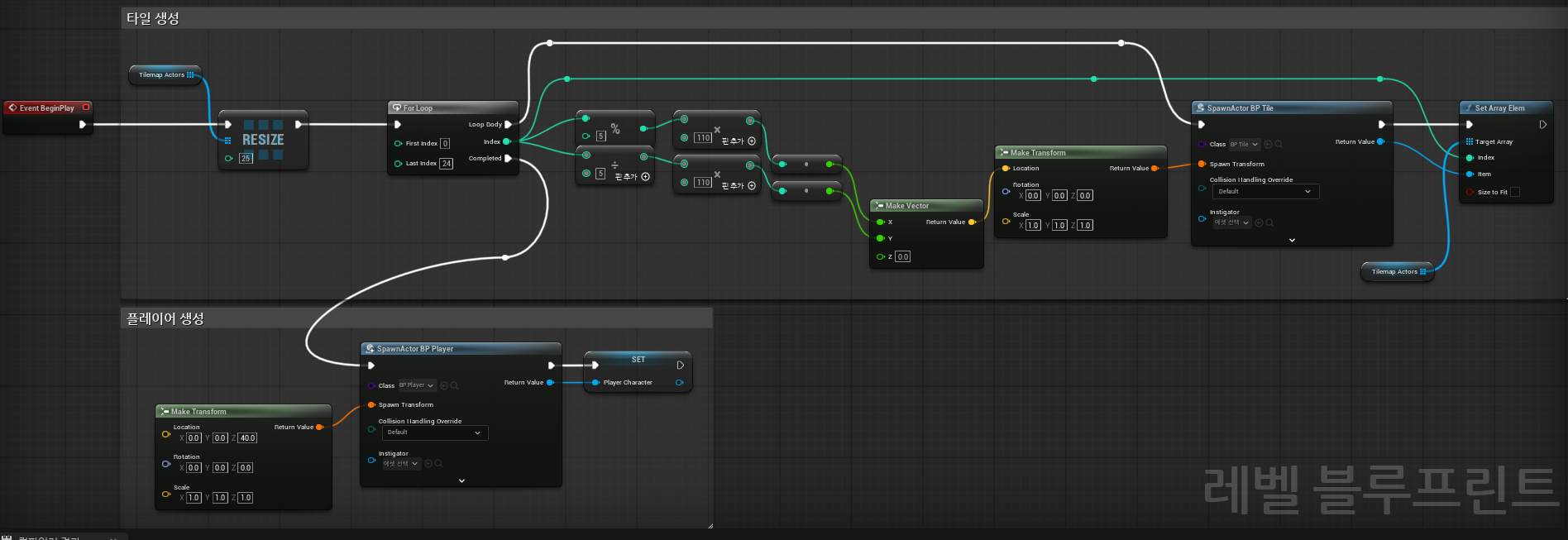This screenshot has height=540, width=1568.
Task: Browse to BP Tile class with magnifier icon
Action: pos(1279,144)
